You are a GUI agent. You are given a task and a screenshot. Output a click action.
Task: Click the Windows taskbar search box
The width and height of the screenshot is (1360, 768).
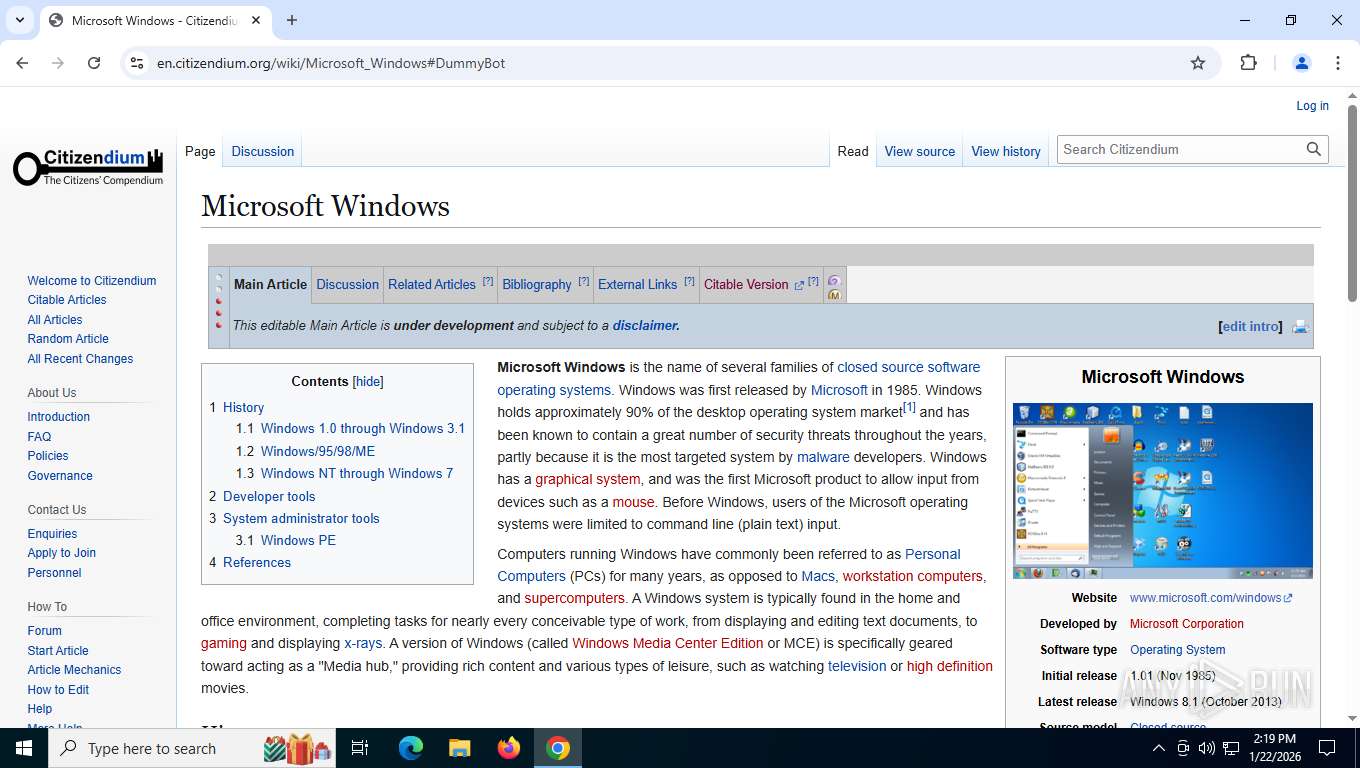[x=194, y=748]
